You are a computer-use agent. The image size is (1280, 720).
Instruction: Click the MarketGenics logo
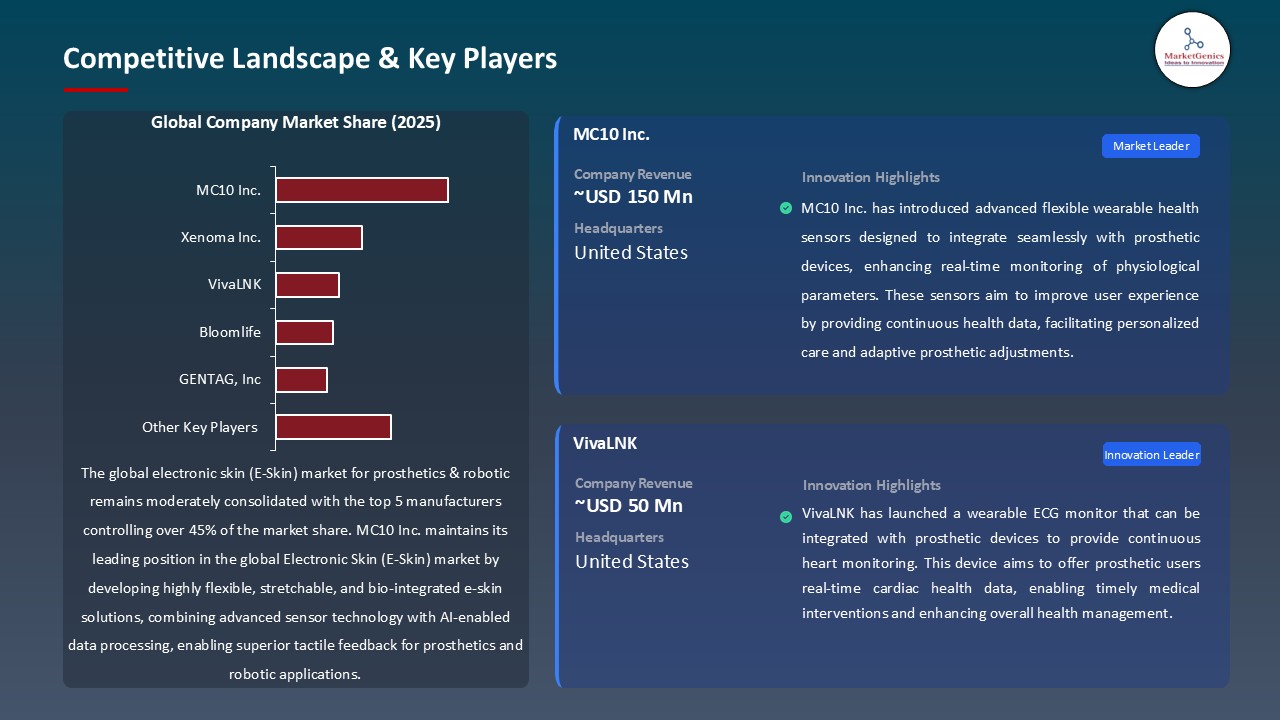tap(1192, 49)
